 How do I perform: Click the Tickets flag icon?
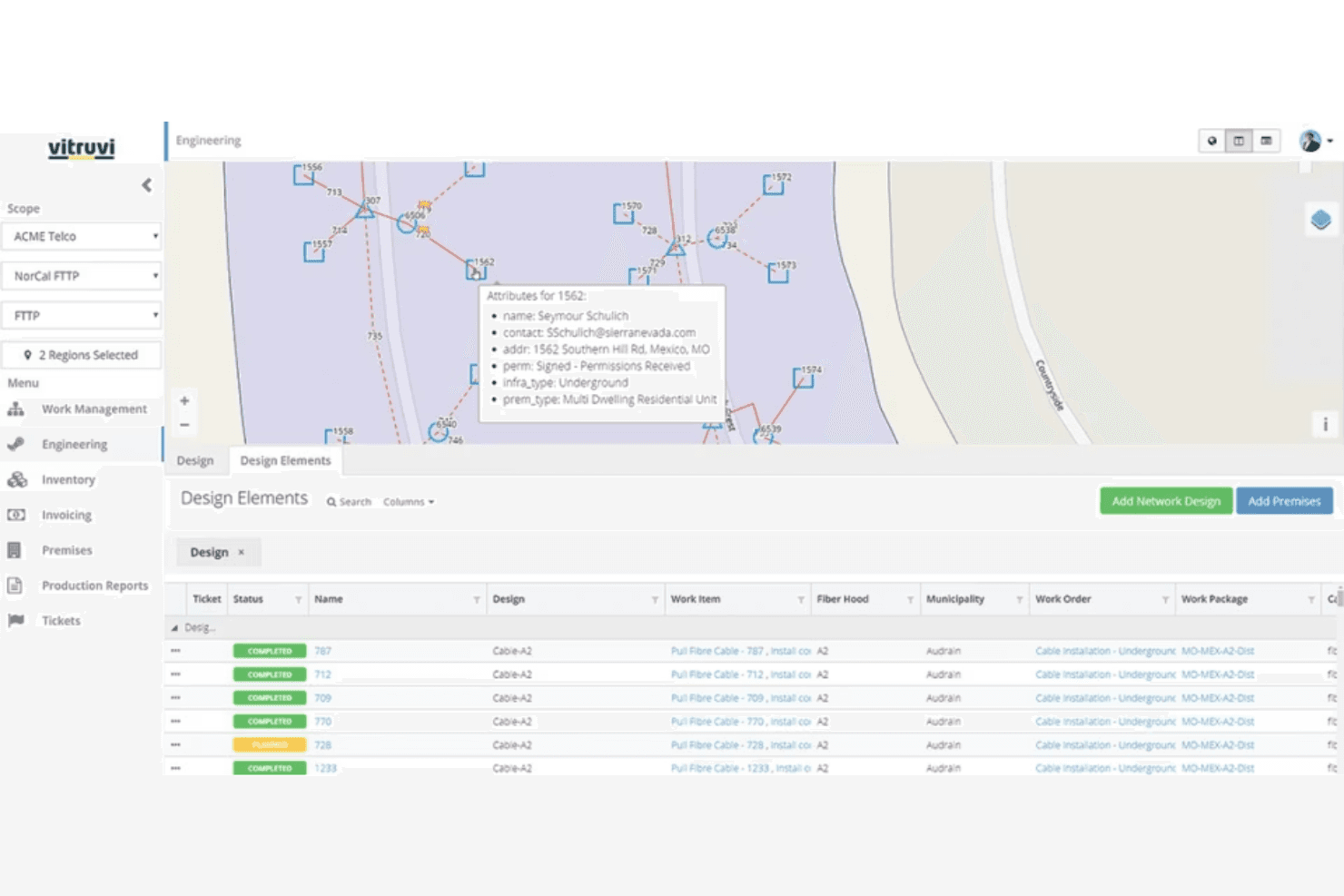(15, 621)
